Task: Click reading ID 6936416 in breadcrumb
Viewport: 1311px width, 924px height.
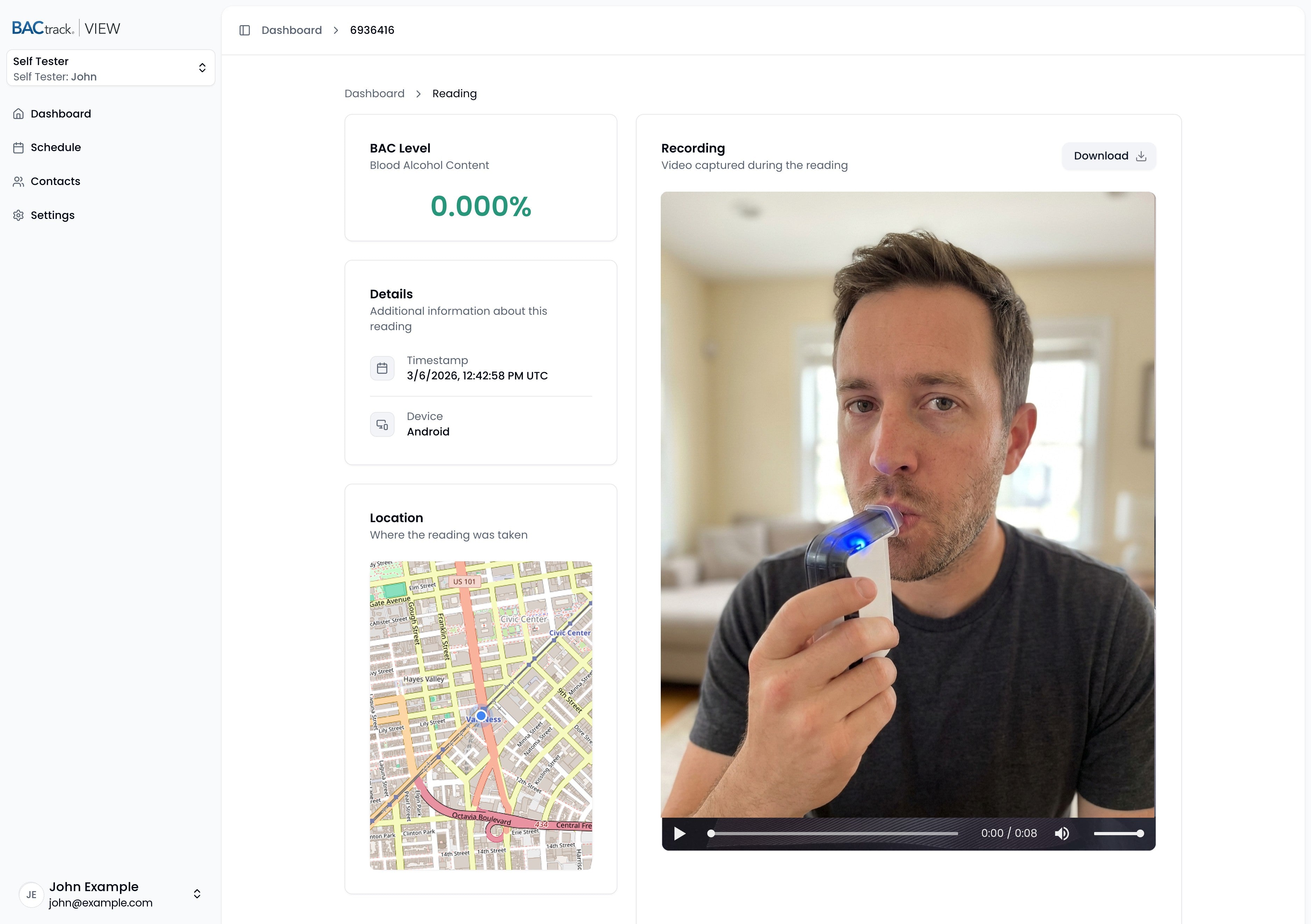Action: coord(372,30)
